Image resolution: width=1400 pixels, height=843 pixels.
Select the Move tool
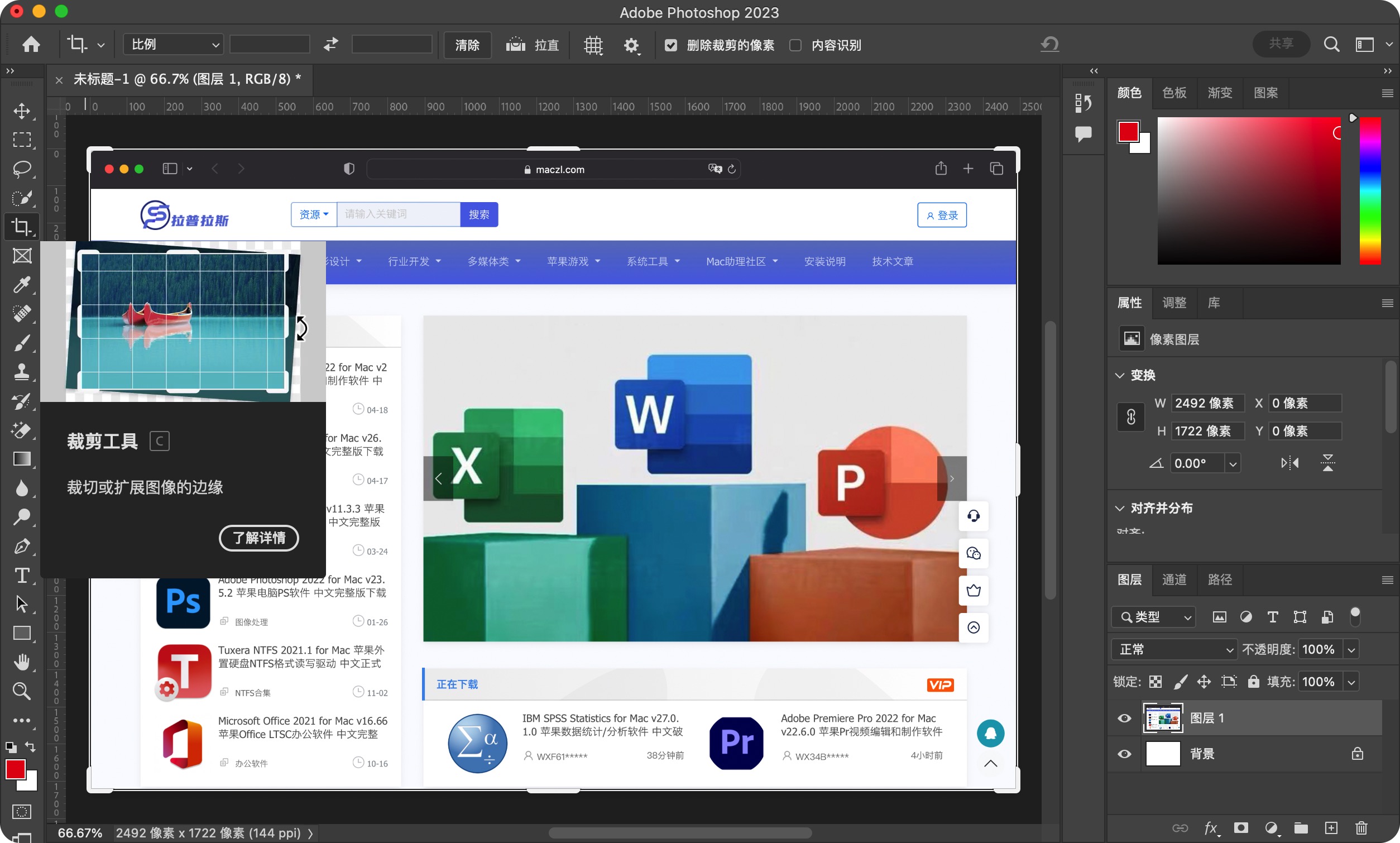pos(22,111)
